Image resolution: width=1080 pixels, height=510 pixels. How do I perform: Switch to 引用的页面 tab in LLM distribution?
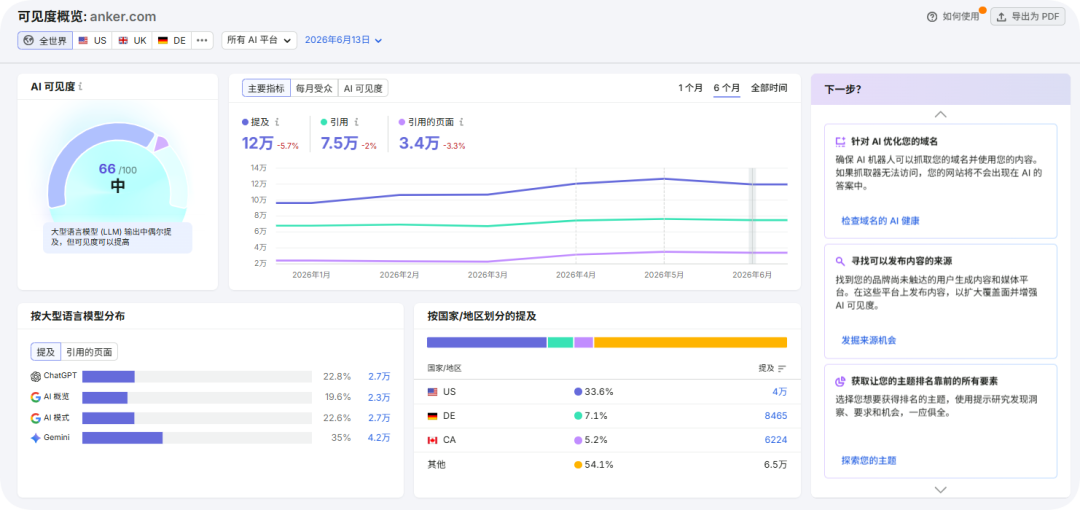click(89, 351)
